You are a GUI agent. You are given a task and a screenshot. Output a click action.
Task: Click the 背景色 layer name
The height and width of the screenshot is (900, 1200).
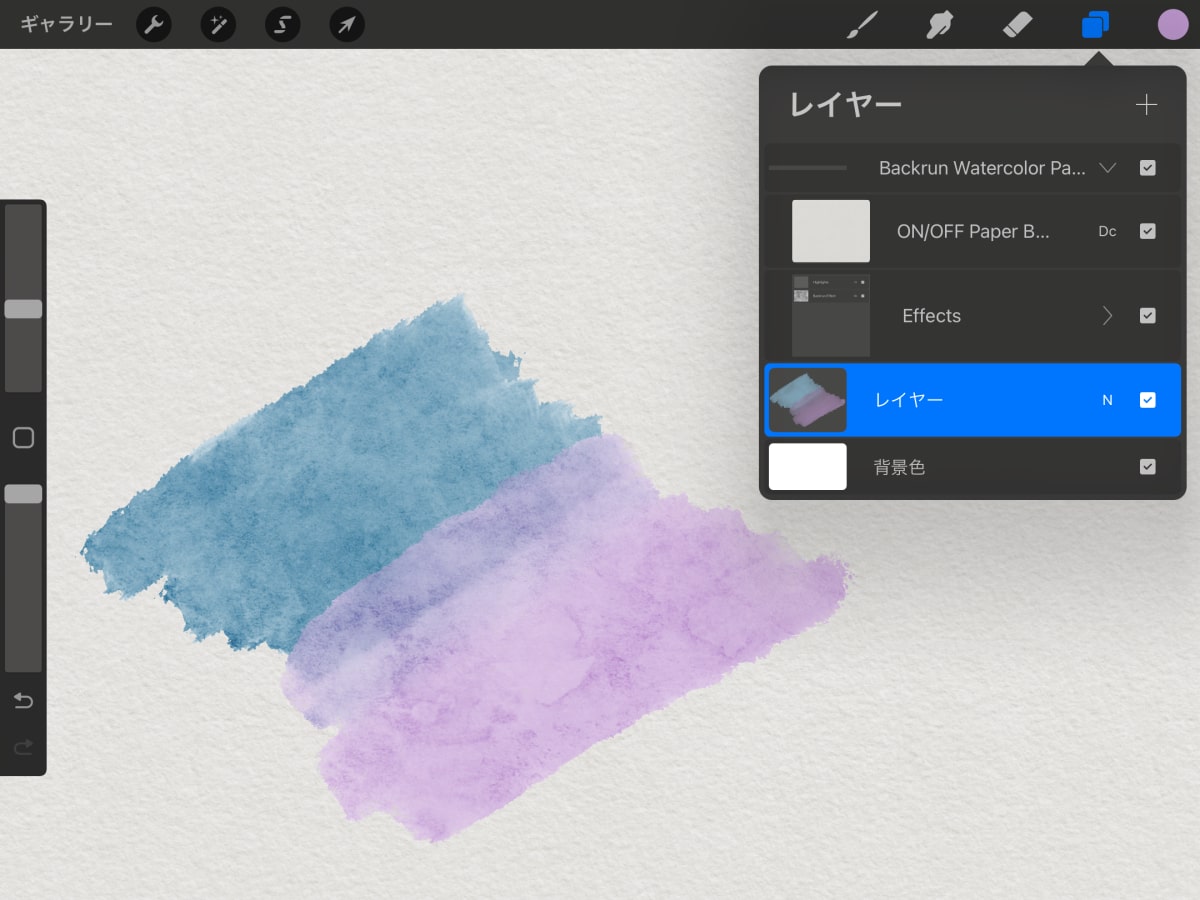[x=899, y=467]
